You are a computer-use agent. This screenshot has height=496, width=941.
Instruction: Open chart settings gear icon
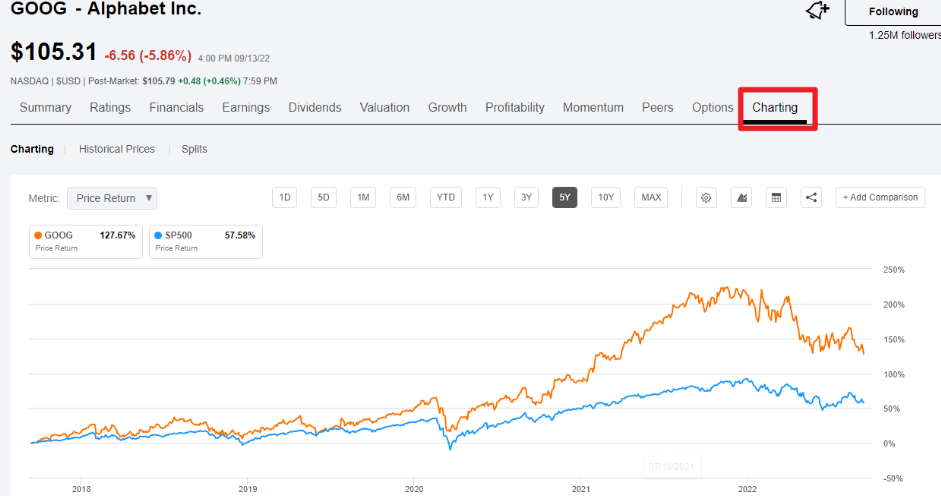click(x=706, y=198)
